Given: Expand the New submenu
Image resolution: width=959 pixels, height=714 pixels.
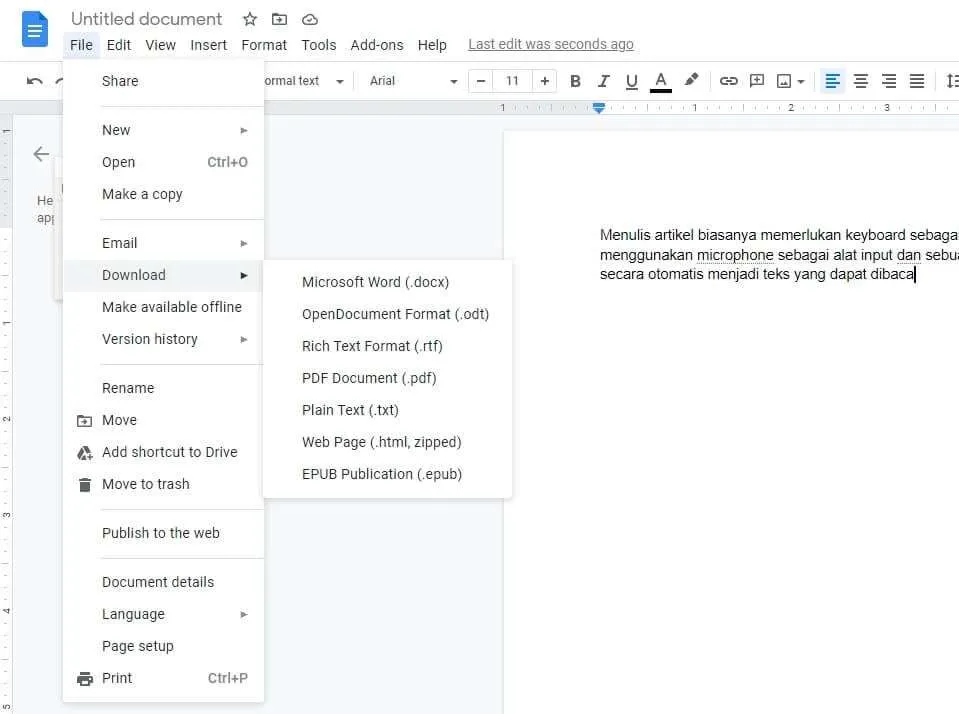Looking at the screenshot, I should coord(163,130).
